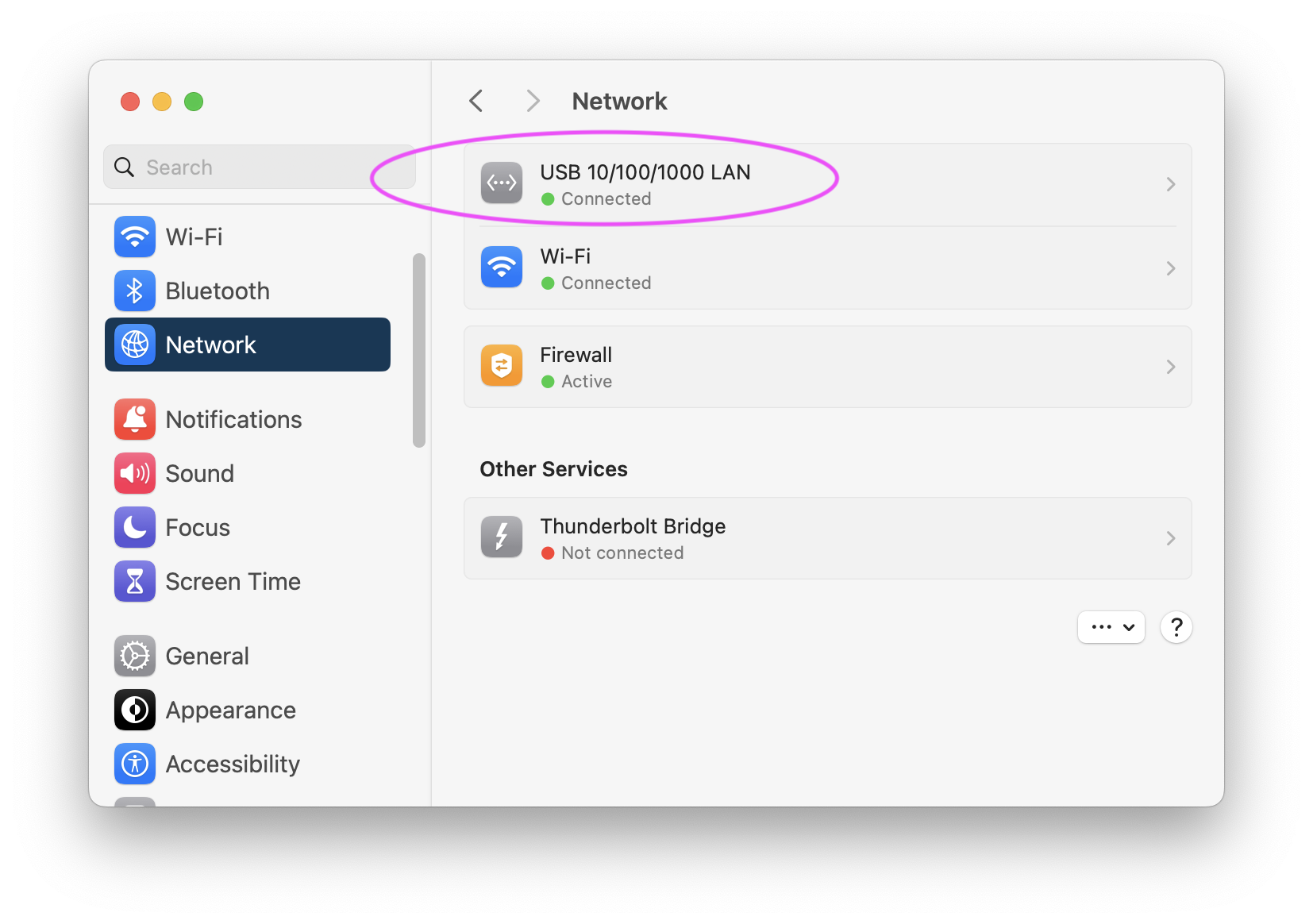Click the USB LAN ethernet icon
This screenshot has height=924, width=1313.
[x=502, y=183]
